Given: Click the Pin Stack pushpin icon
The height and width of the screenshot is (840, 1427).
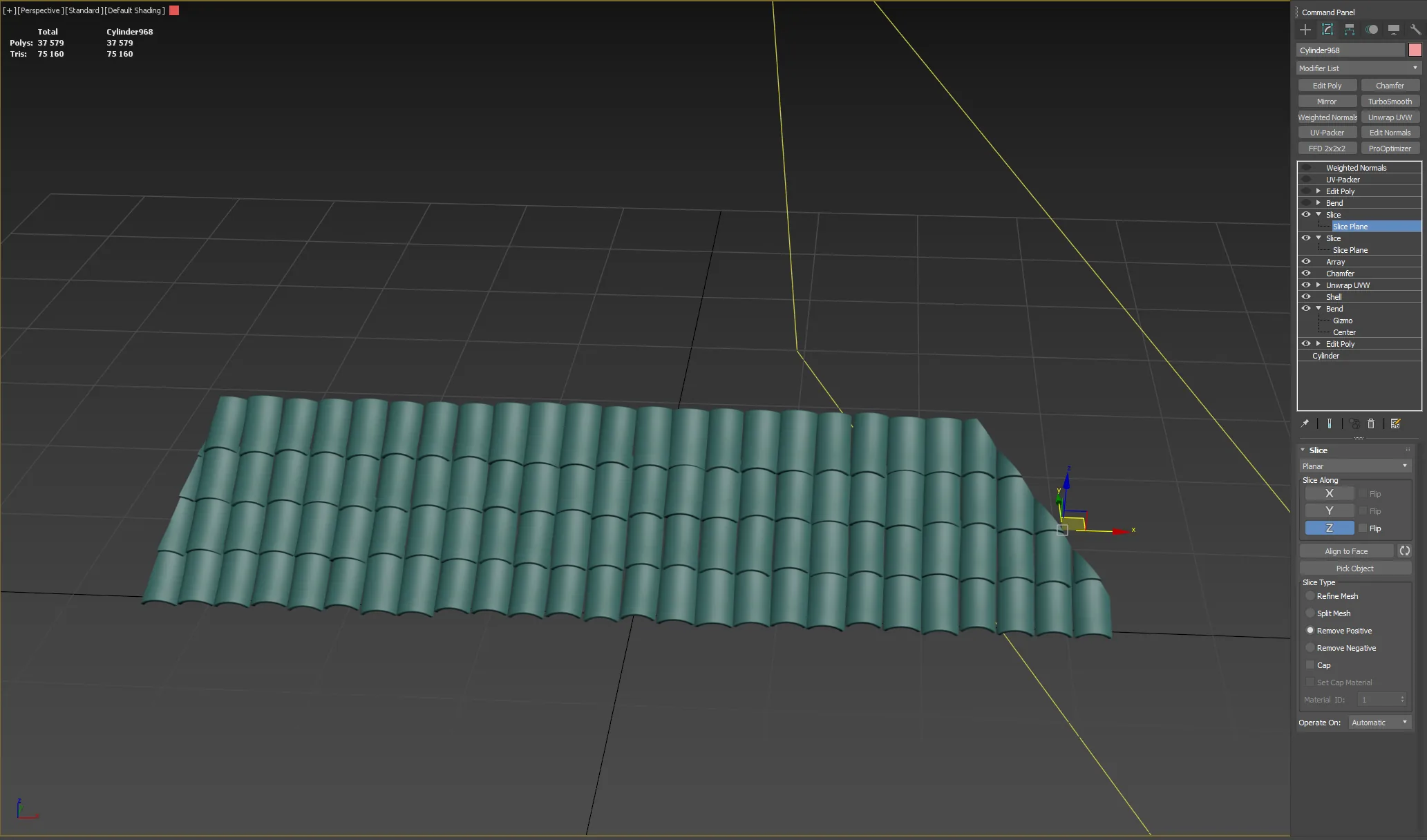Looking at the screenshot, I should tap(1305, 423).
